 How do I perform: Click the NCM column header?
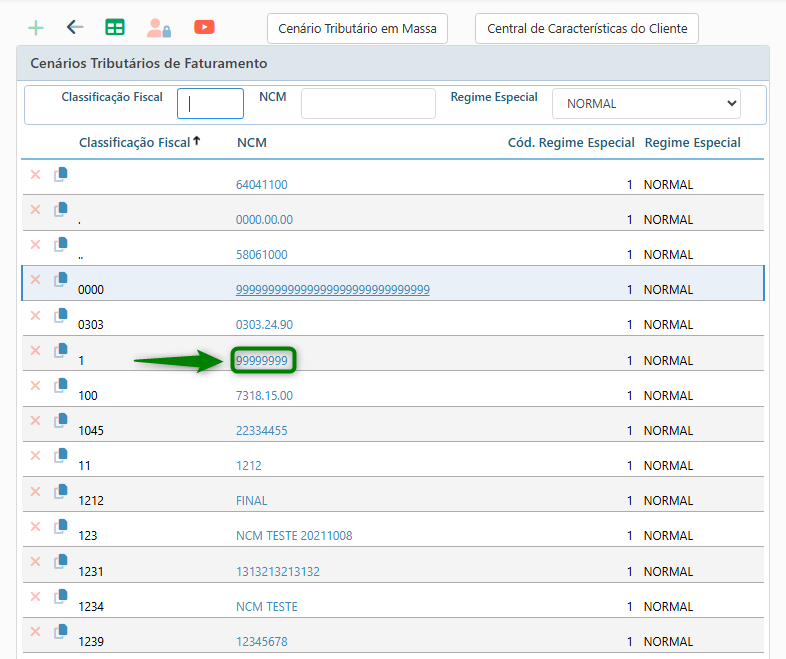tap(252, 143)
